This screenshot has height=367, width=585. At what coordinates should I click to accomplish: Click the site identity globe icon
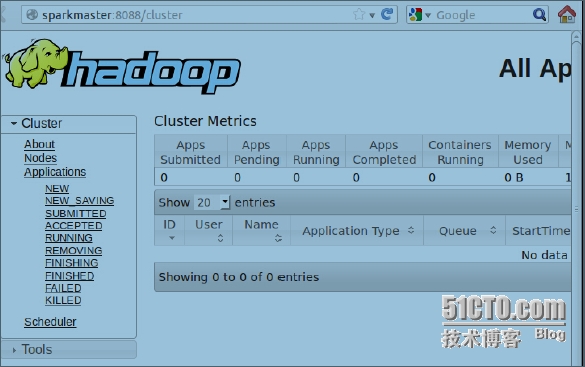point(32,15)
